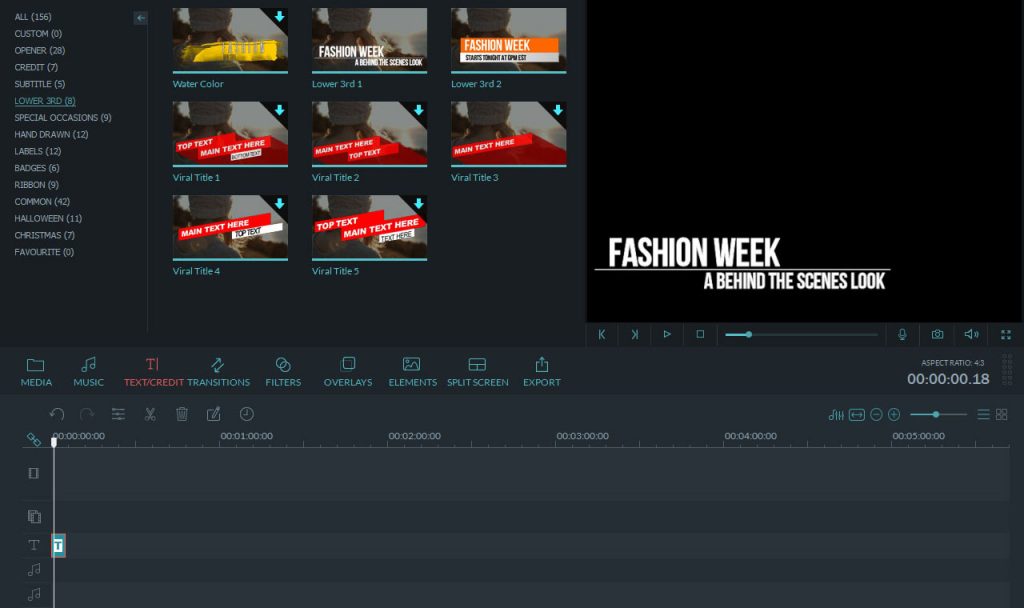Select the Water Color title thumbnail
The height and width of the screenshot is (608, 1024).
point(230,39)
